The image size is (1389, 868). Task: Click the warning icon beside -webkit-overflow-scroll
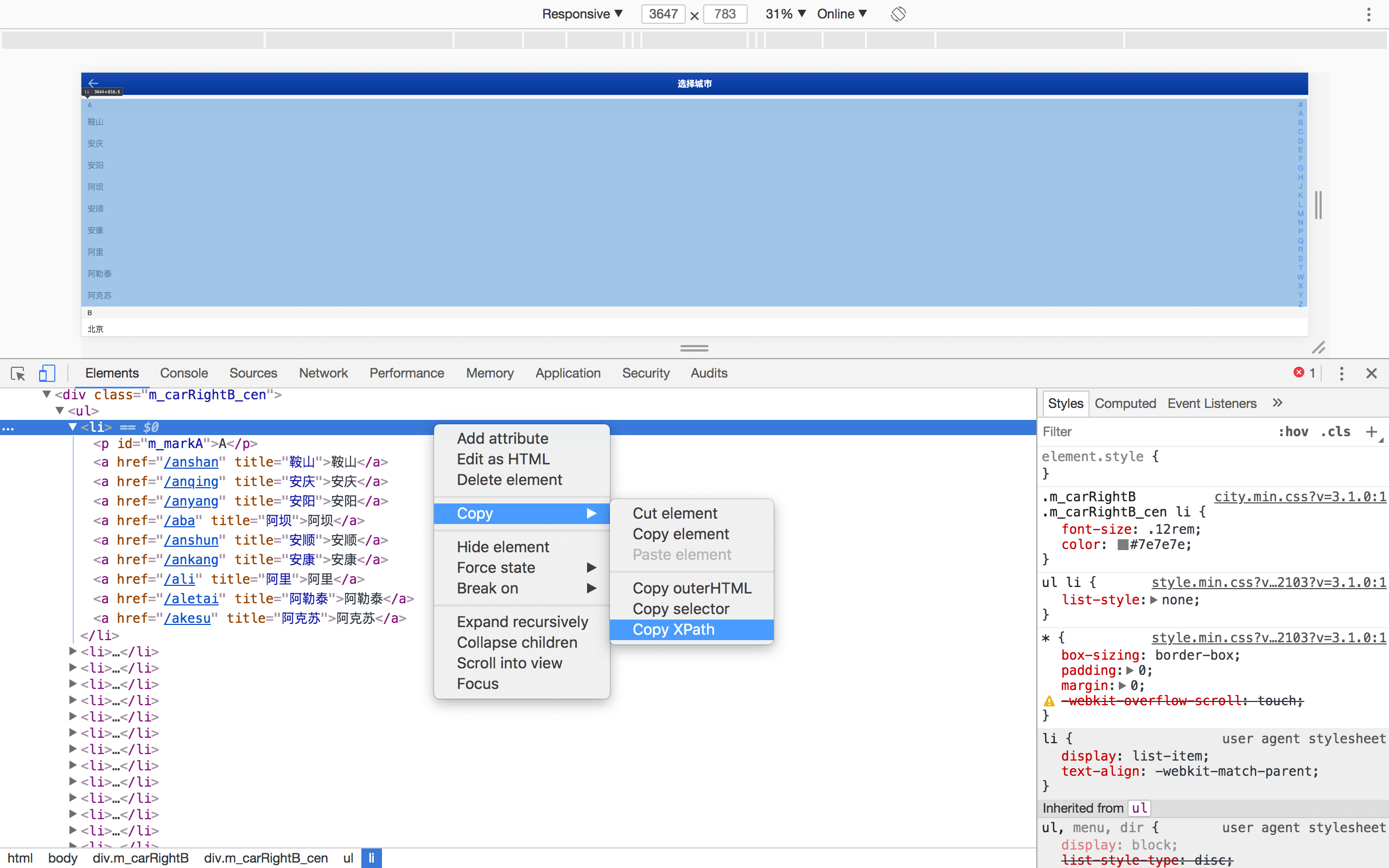pos(1049,701)
